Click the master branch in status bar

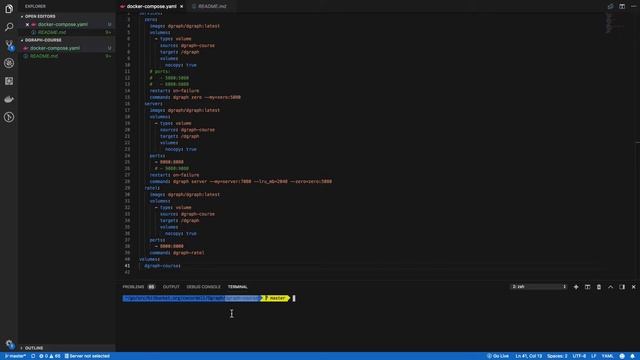pos(15,356)
